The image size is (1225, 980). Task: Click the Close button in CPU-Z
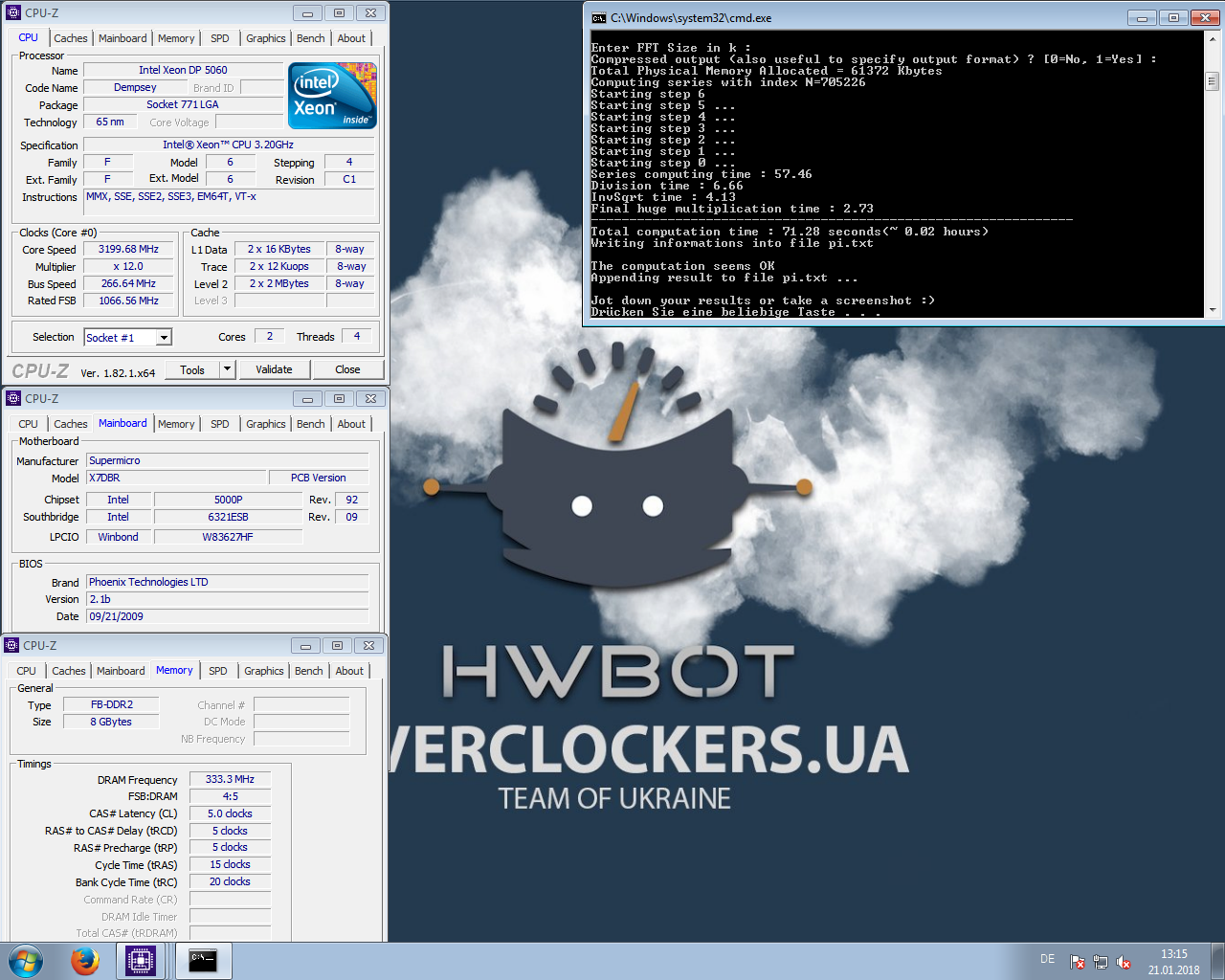click(347, 369)
